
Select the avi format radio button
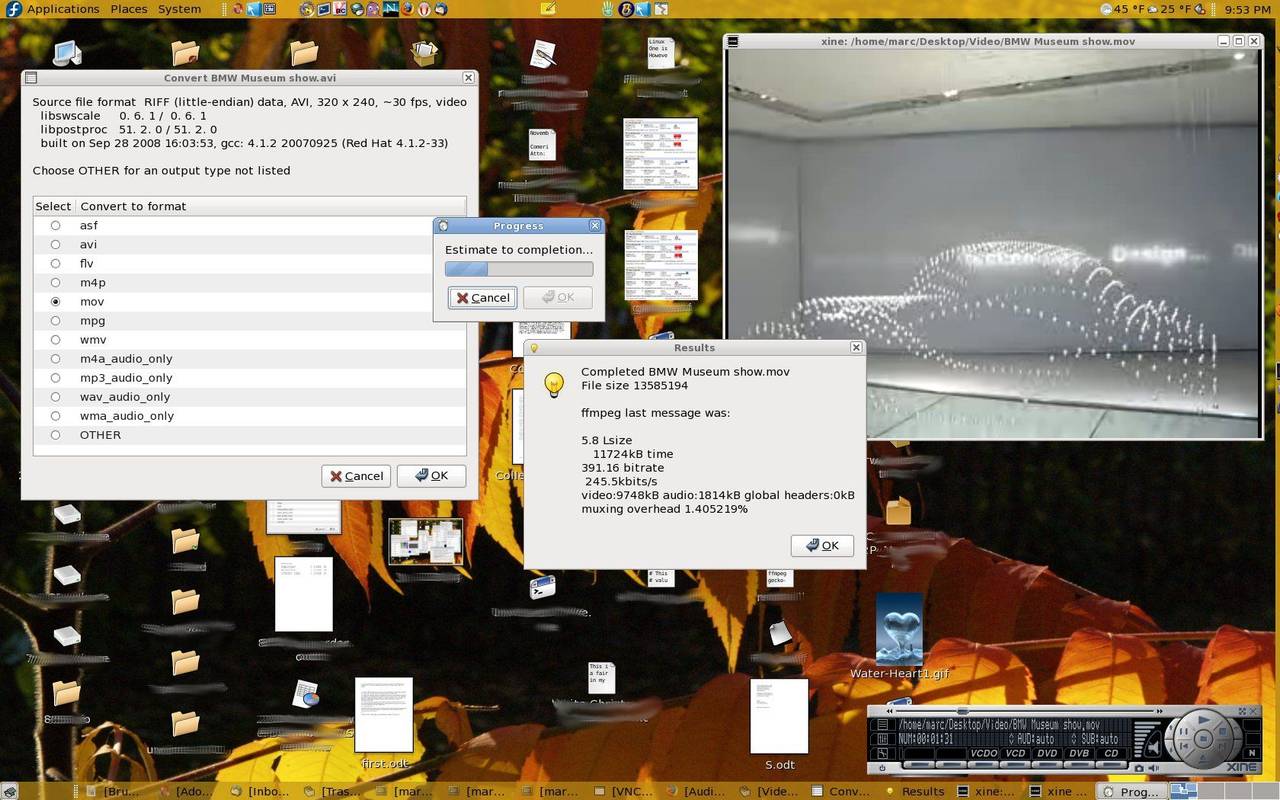pyautogui.click(x=55, y=244)
